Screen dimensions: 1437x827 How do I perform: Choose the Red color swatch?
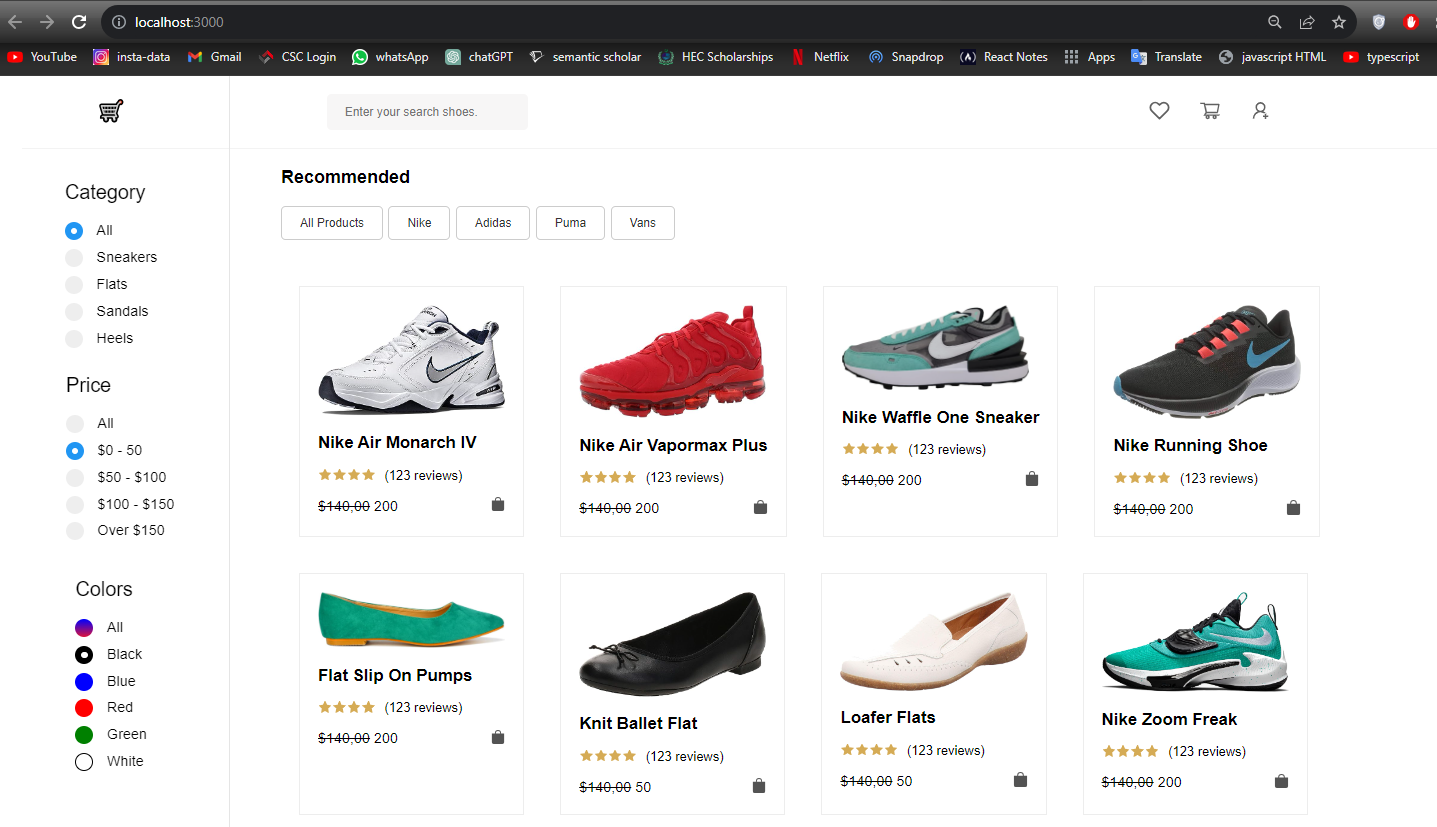pos(84,708)
